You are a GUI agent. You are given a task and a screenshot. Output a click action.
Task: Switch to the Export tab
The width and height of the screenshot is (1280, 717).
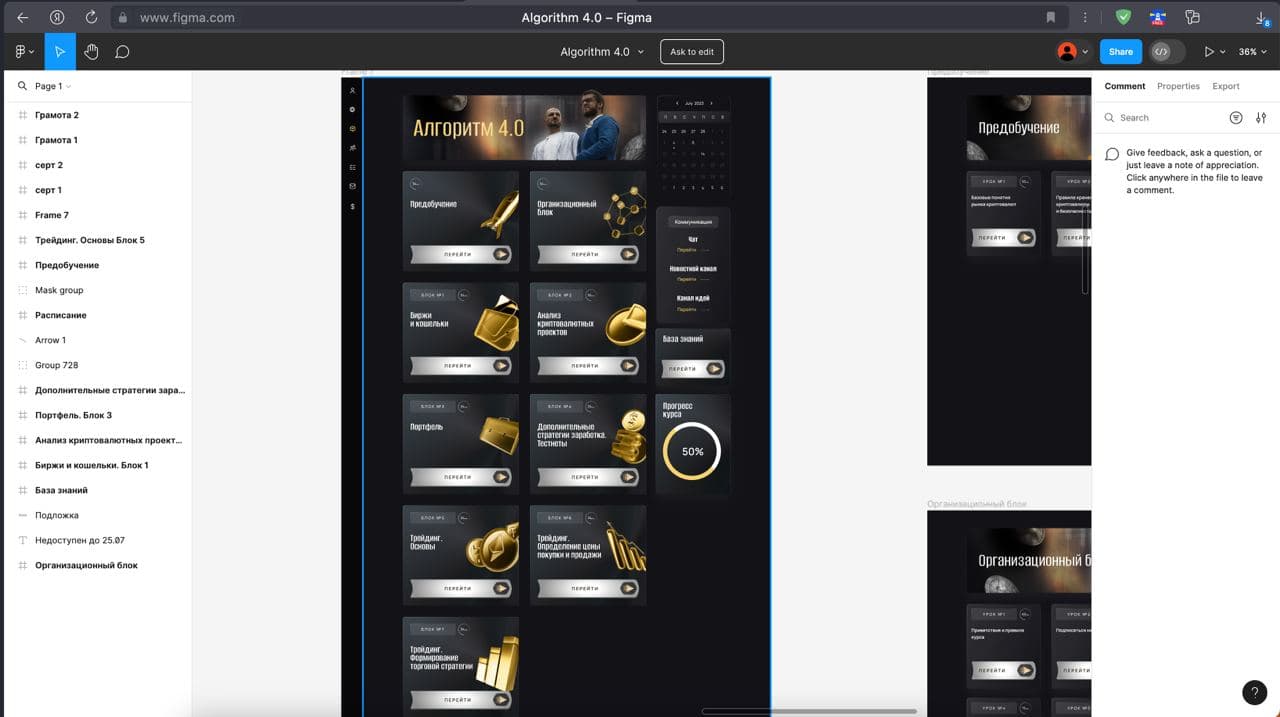coord(1226,86)
